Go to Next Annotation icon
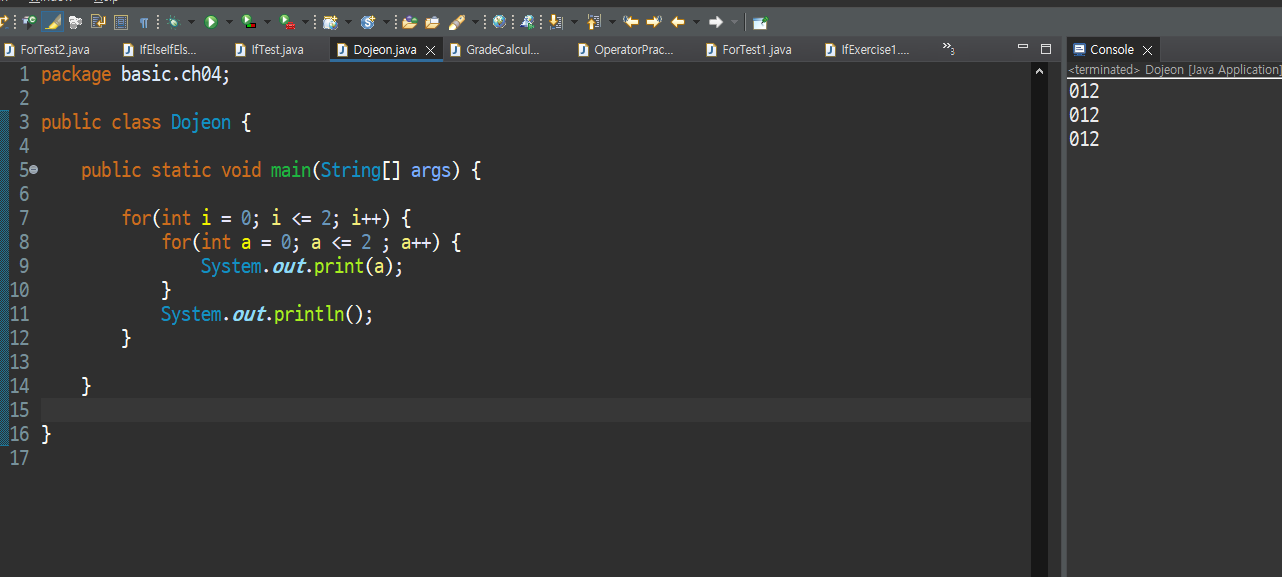This screenshot has width=1282, height=577. (555, 22)
